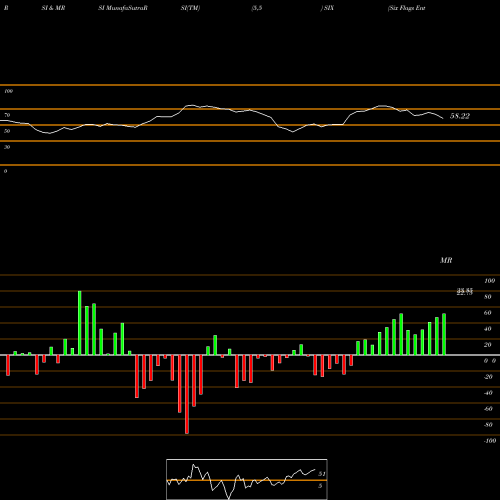
Task: Click the tallest green MR histogram bar
Action: (x=80, y=323)
